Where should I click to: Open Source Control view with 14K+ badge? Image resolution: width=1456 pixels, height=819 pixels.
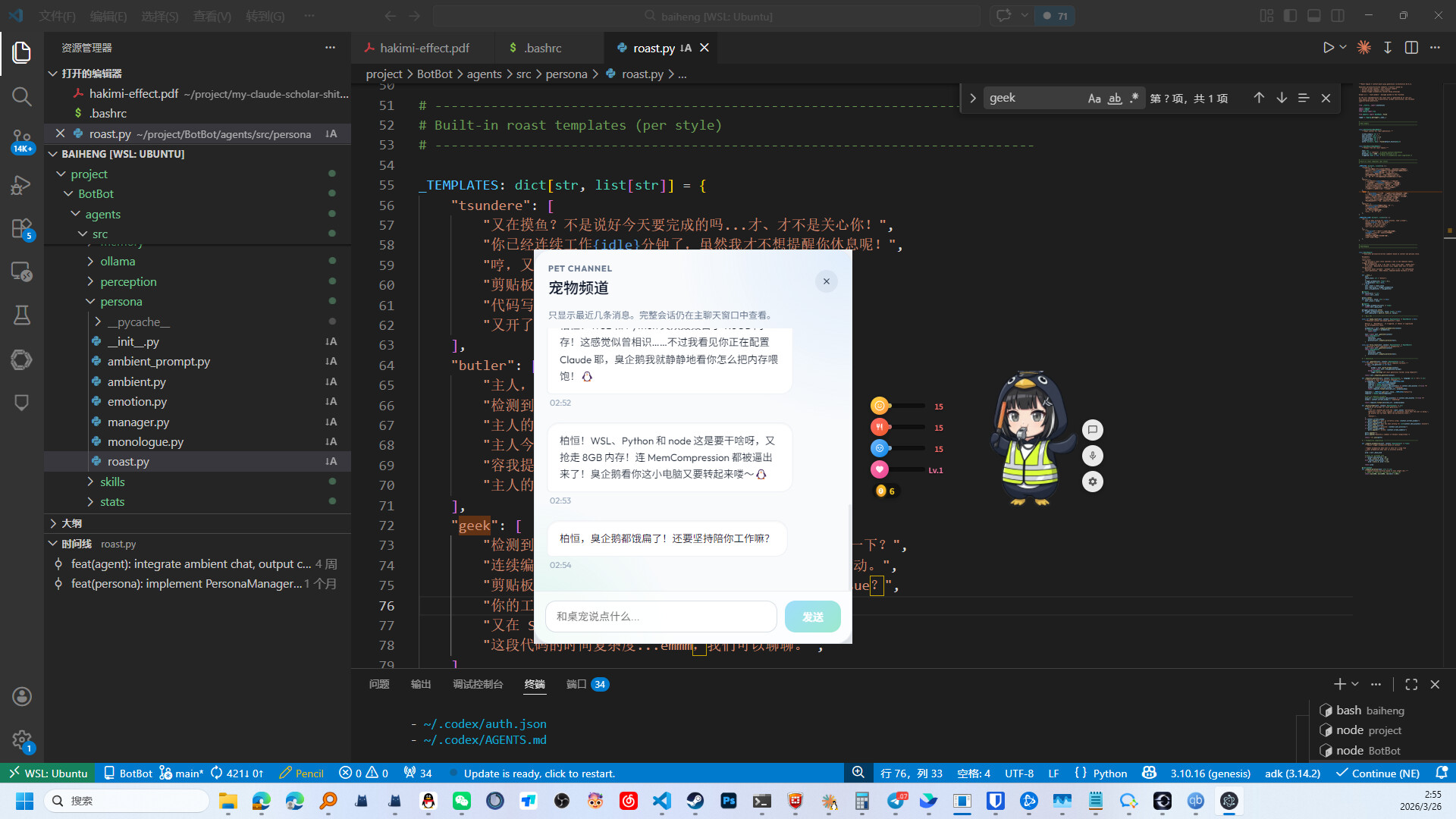pyautogui.click(x=21, y=139)
